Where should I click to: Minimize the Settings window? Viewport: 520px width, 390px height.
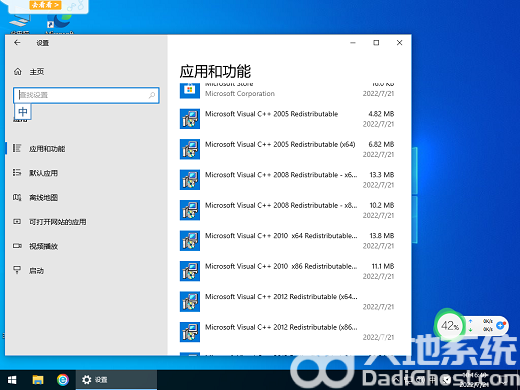click(353, 43)
